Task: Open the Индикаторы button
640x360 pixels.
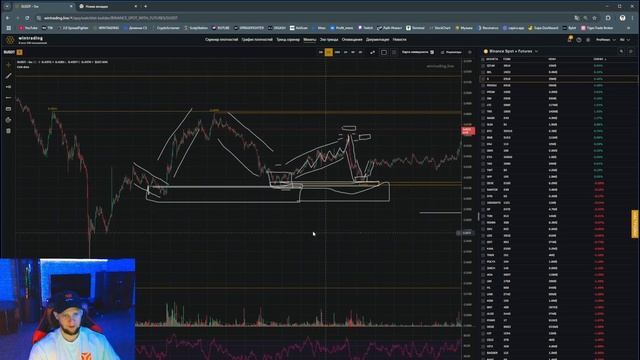Action: [x=451, y=52]
